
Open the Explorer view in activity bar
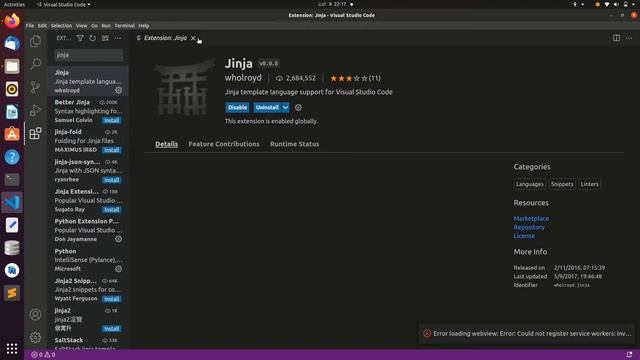click(36, 41)
